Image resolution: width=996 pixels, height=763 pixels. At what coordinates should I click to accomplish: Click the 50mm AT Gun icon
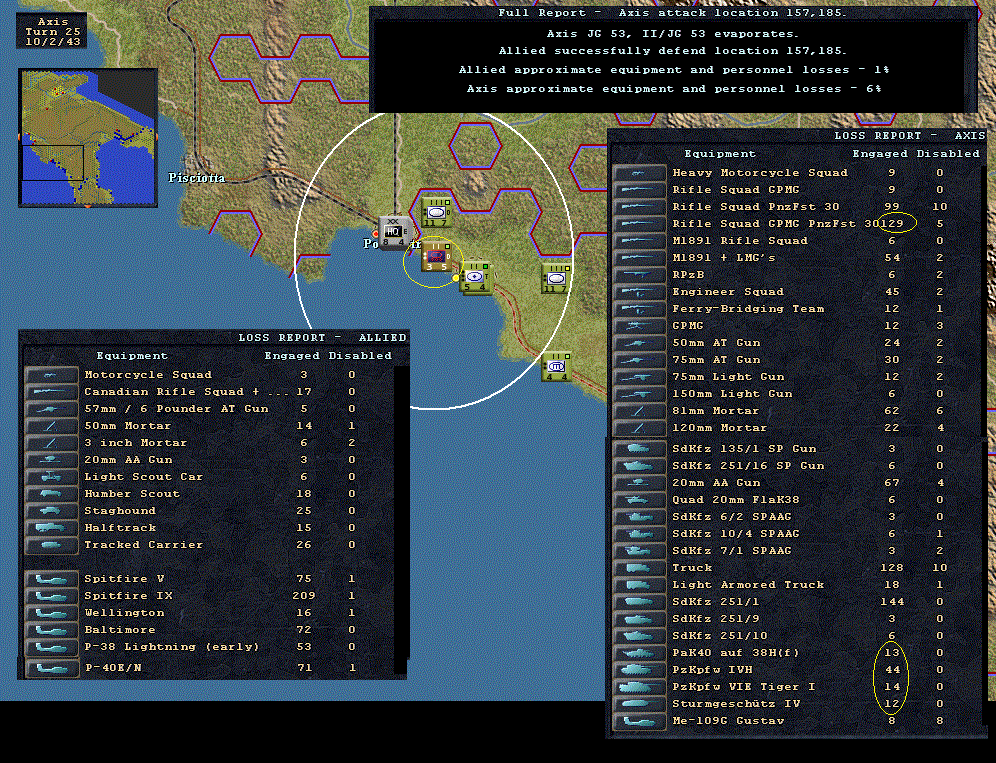click(638, 343)
